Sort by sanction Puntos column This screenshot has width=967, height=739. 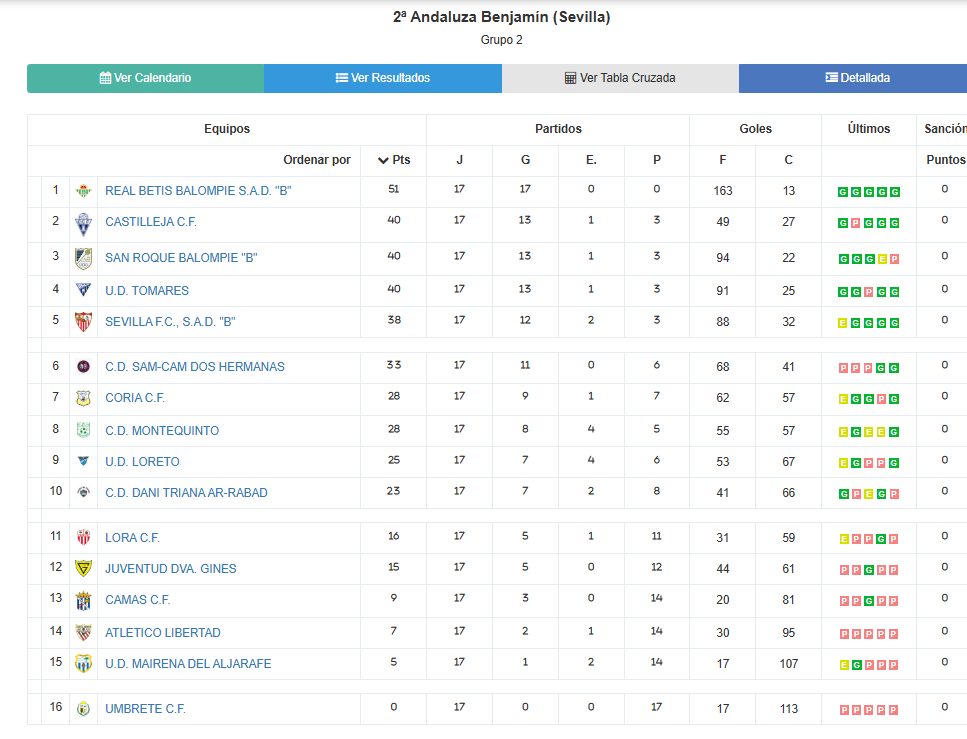click(x=946, y=160)
